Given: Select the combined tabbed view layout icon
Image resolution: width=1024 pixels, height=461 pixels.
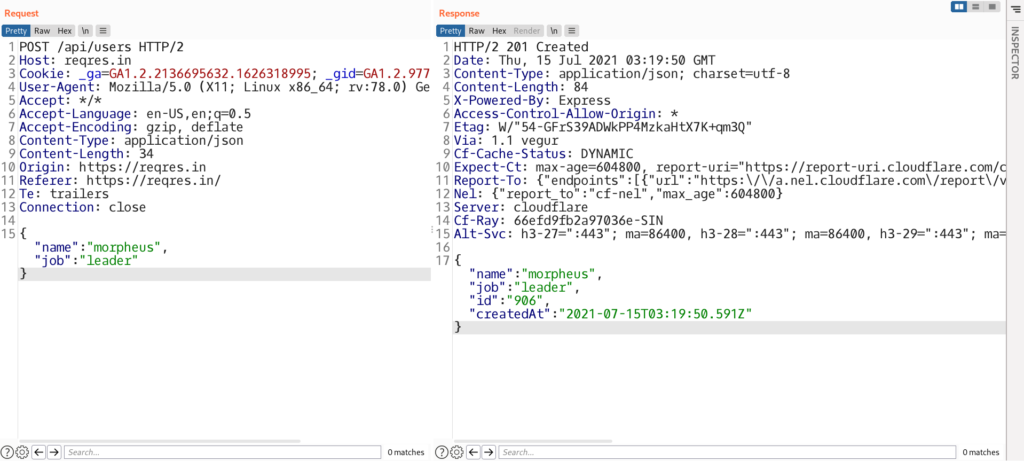Looking at the screenshot, I should [993, 7].
